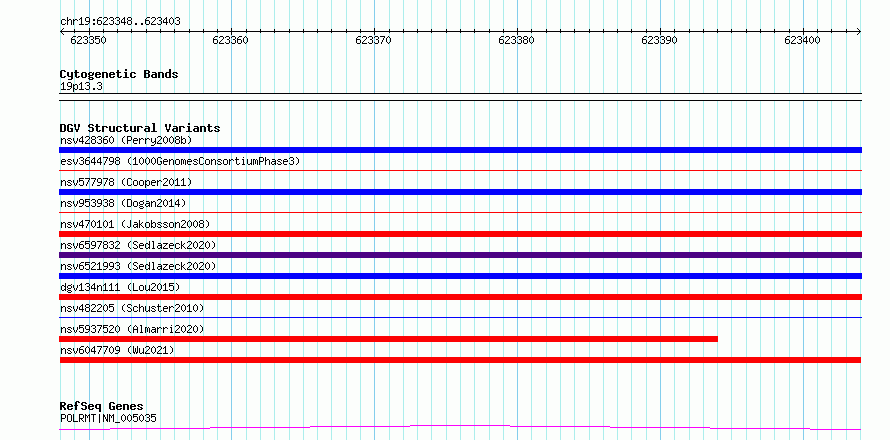This screenshot has width=890, height=440.
Task: Click the shorter red bar for nsv5937520
Action: click(388, 339)
